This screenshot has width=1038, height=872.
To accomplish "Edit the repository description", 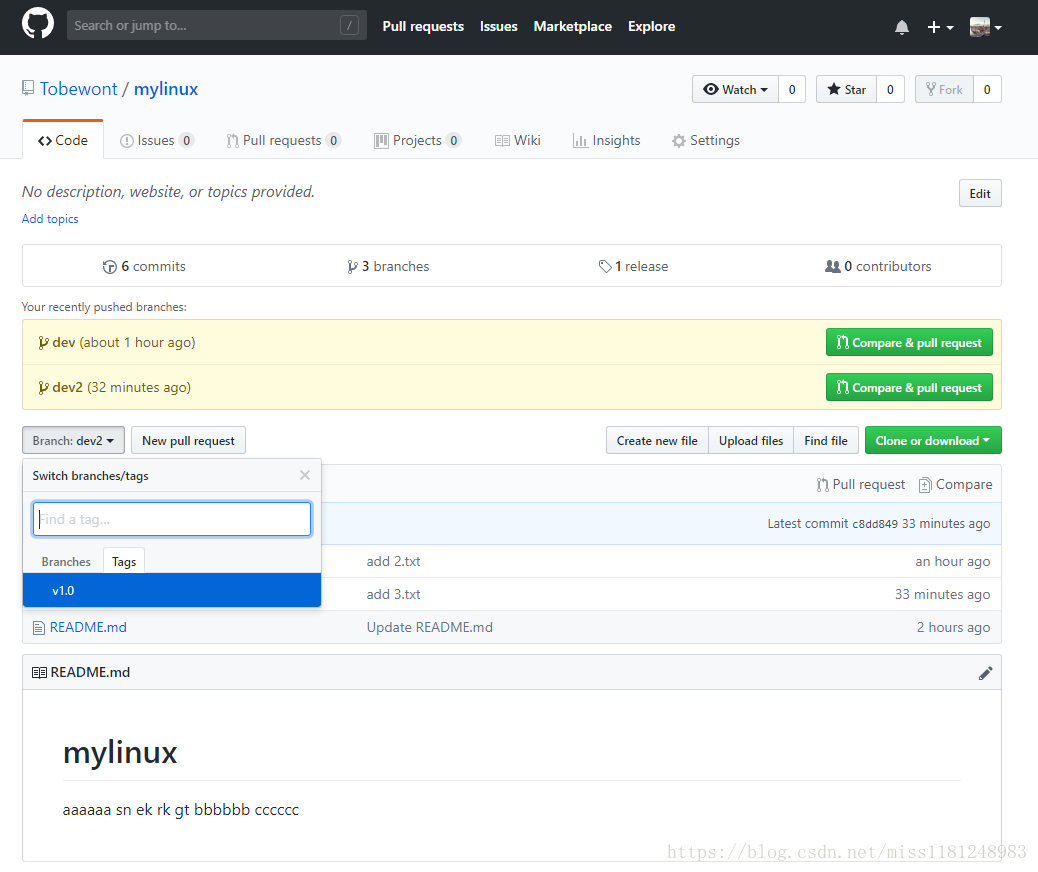I will pos(980,193).
